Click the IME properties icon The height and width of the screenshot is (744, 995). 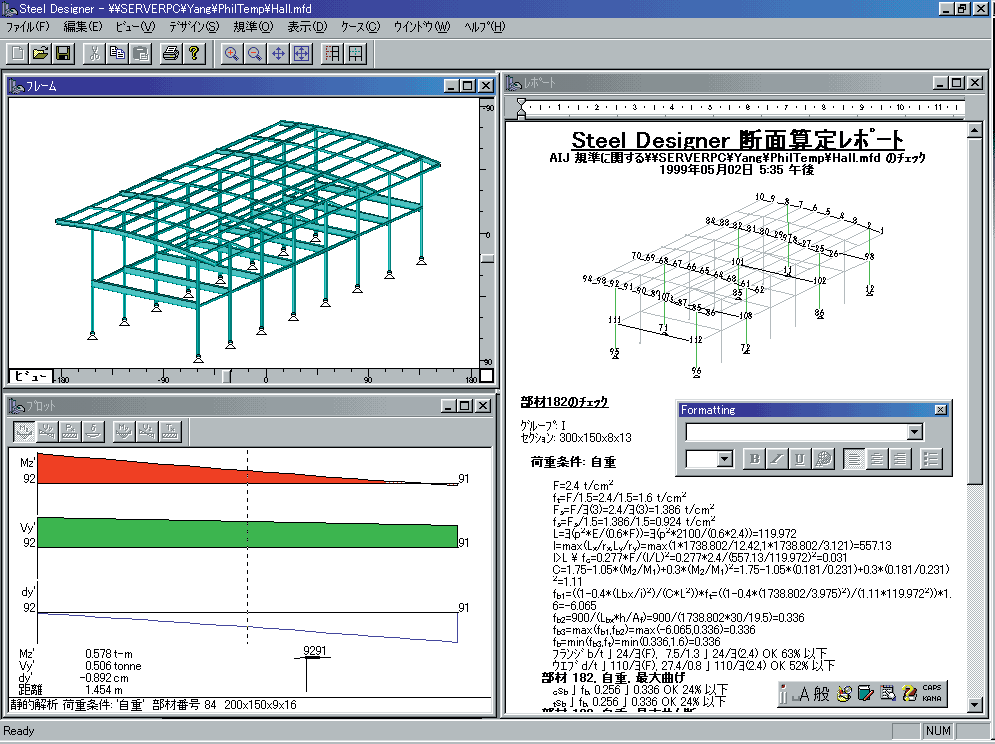pos(888,693)
